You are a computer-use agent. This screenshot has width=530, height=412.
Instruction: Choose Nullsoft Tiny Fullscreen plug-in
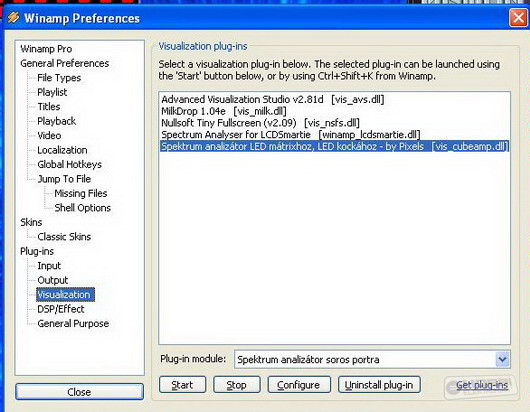(260, 123)
